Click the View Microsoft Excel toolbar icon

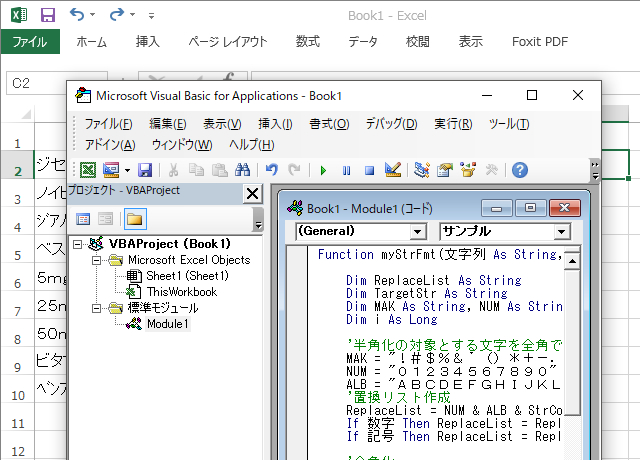[x=88, y=170]
